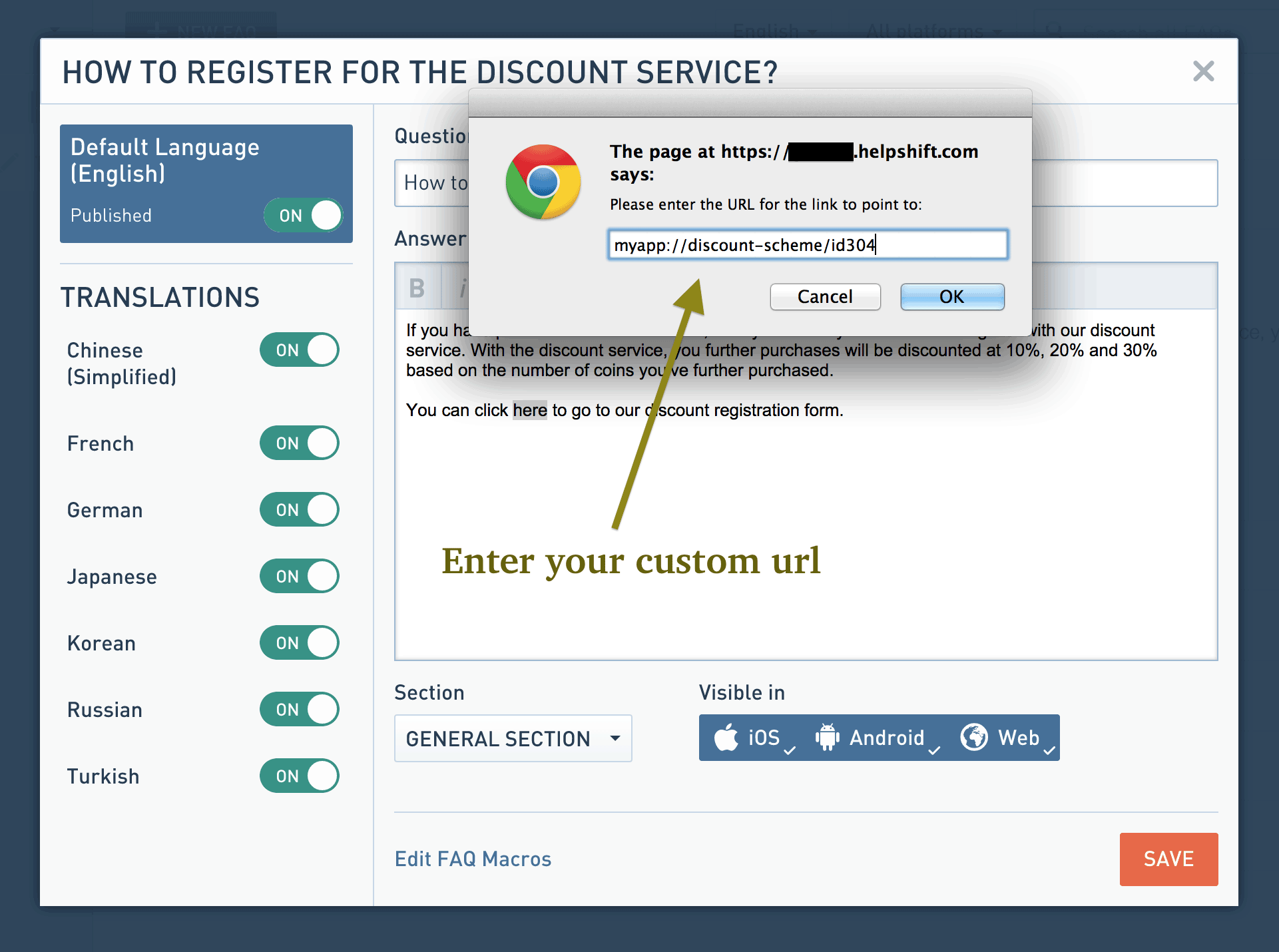Click the Apple iOS platform icon

point(726,738)
